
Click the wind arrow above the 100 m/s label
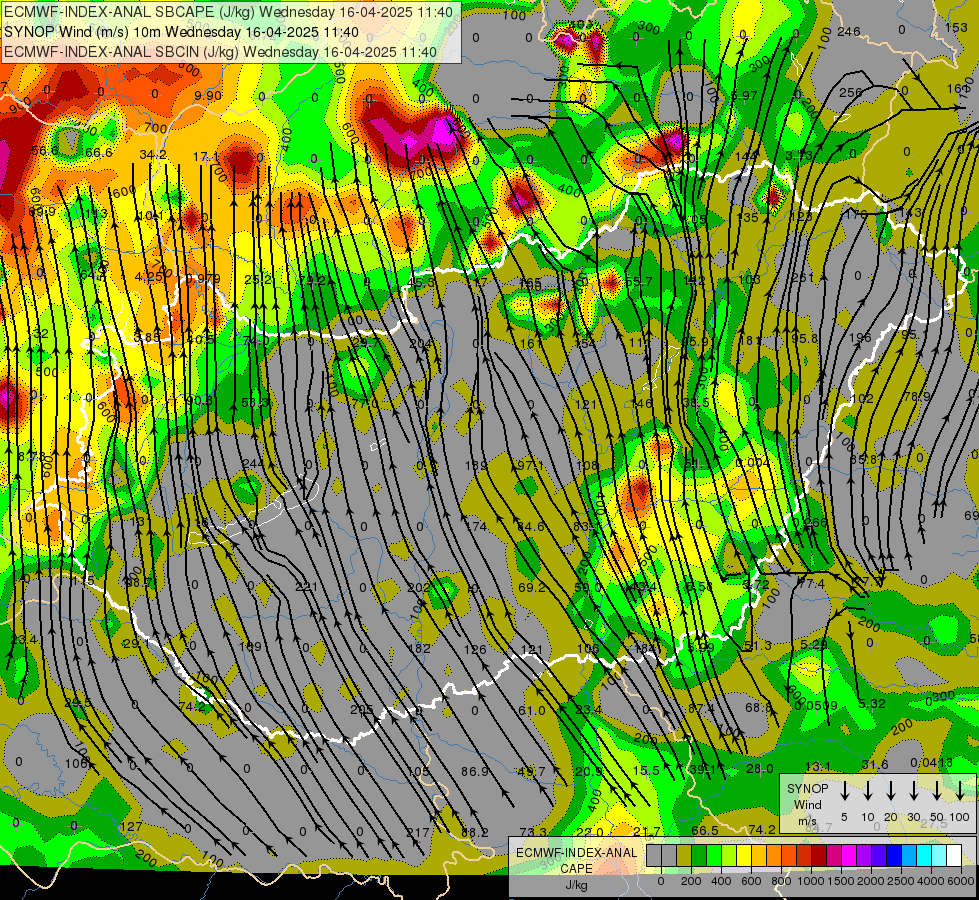click(x=960, y=791)
